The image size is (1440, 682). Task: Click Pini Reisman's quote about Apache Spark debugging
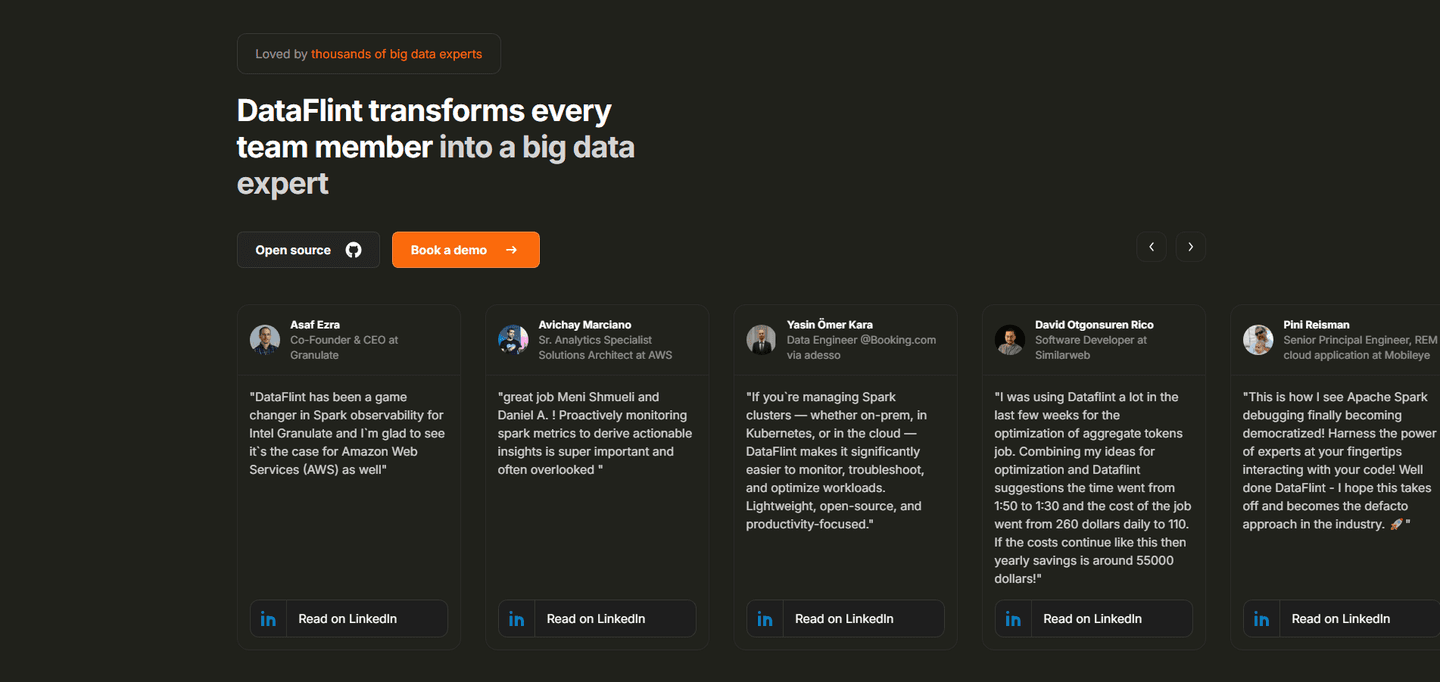[1340, 461]
